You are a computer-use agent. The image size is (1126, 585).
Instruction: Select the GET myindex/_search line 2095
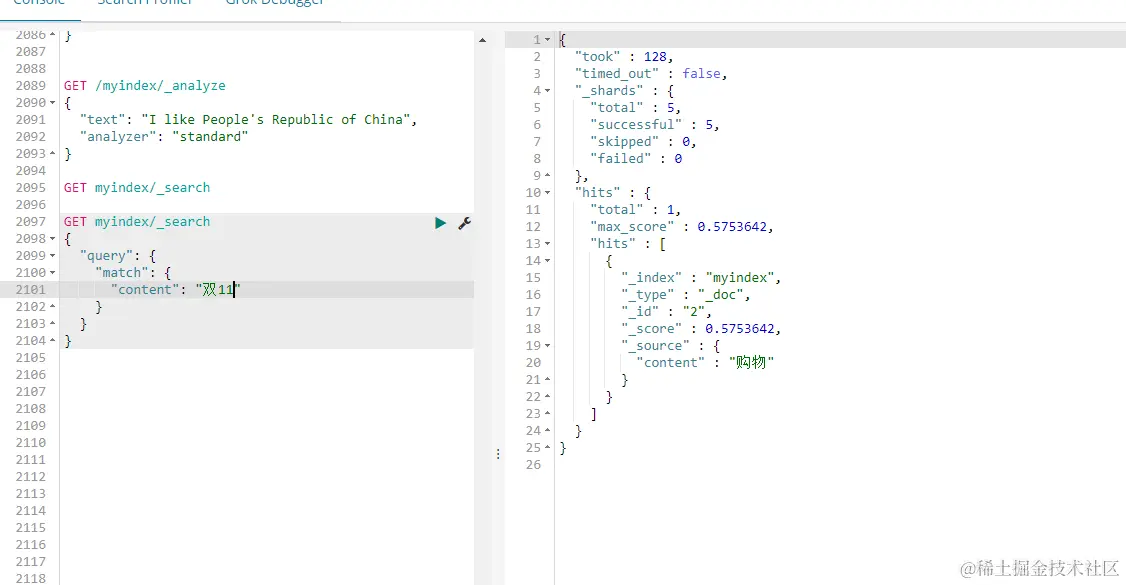(x=136, y=187)
